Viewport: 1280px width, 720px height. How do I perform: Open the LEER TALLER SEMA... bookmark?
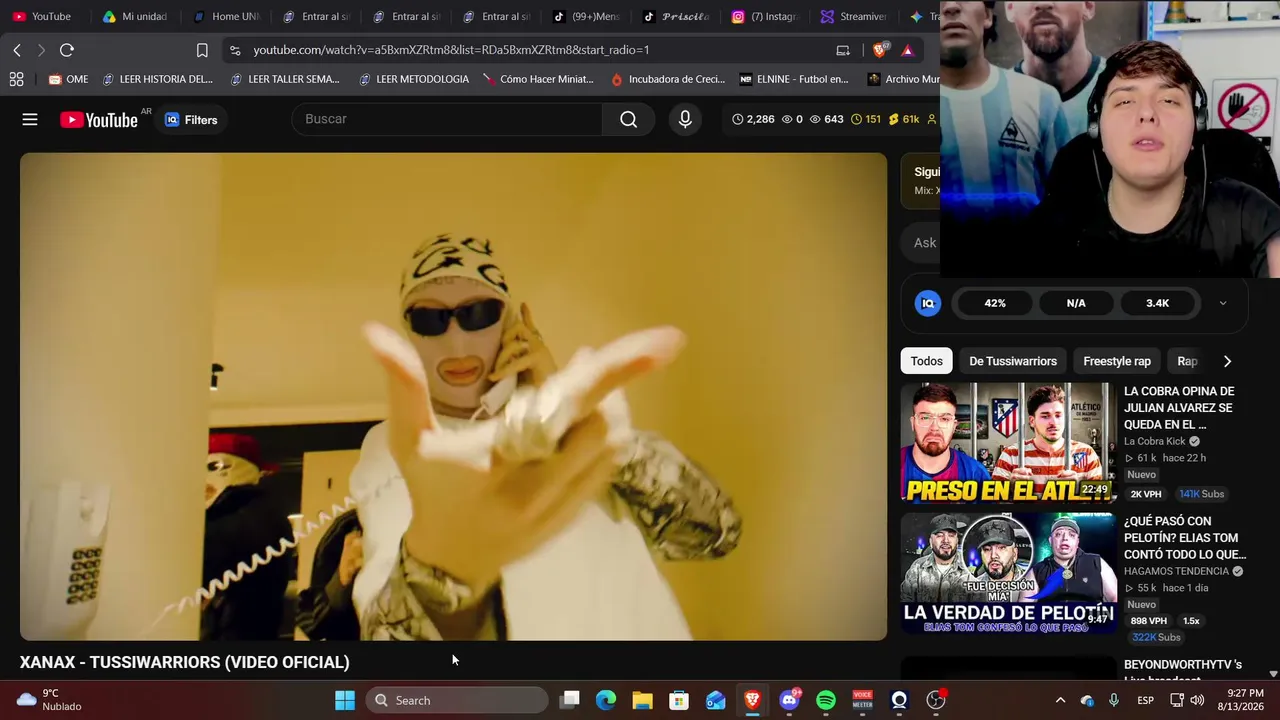click(285, 79)
